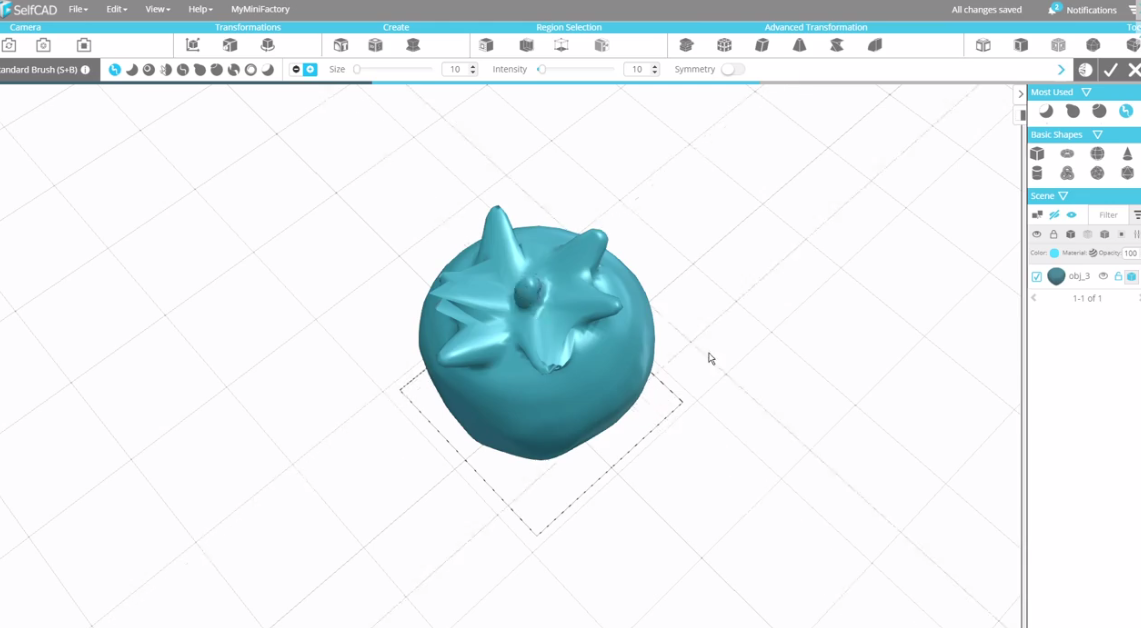Click the third Camera section icon
Viewport: 1141px width, 628px height.
point(84,45)
